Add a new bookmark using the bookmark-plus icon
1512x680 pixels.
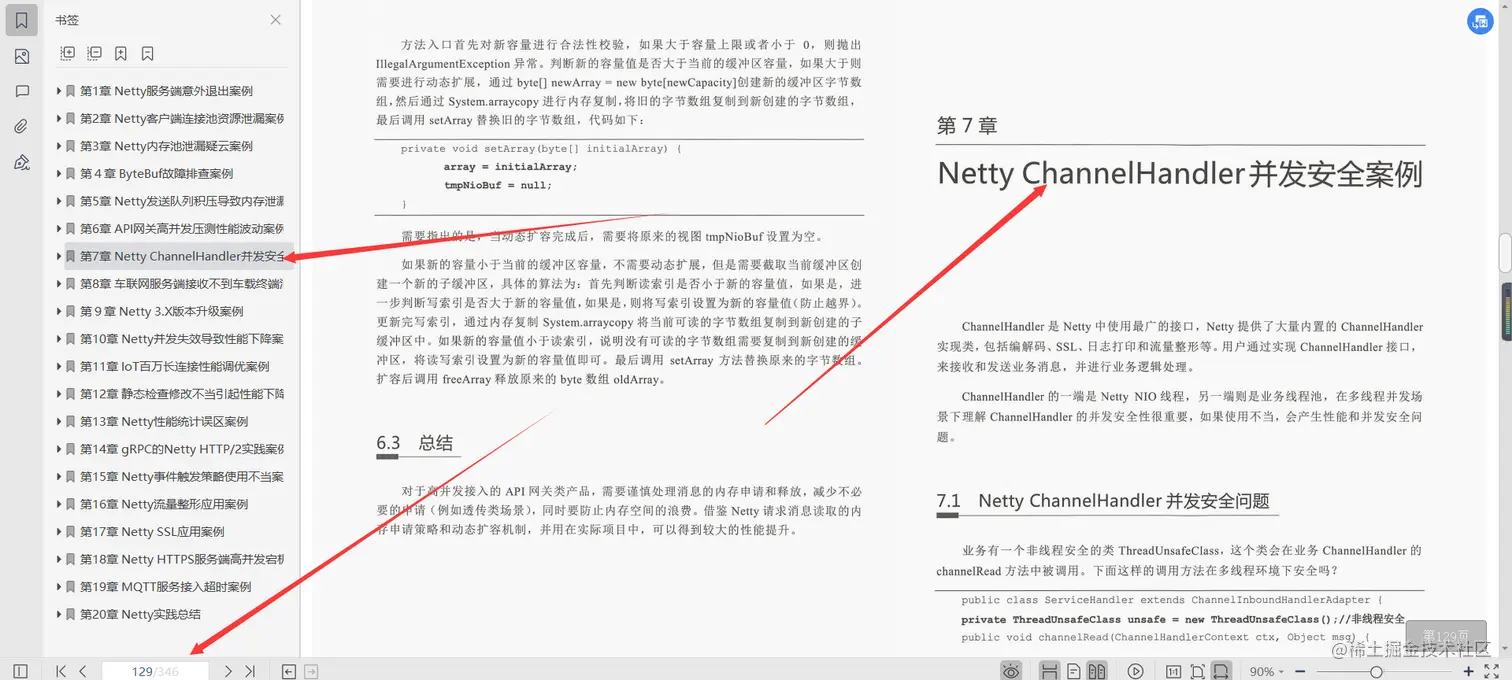pos(121,53)
